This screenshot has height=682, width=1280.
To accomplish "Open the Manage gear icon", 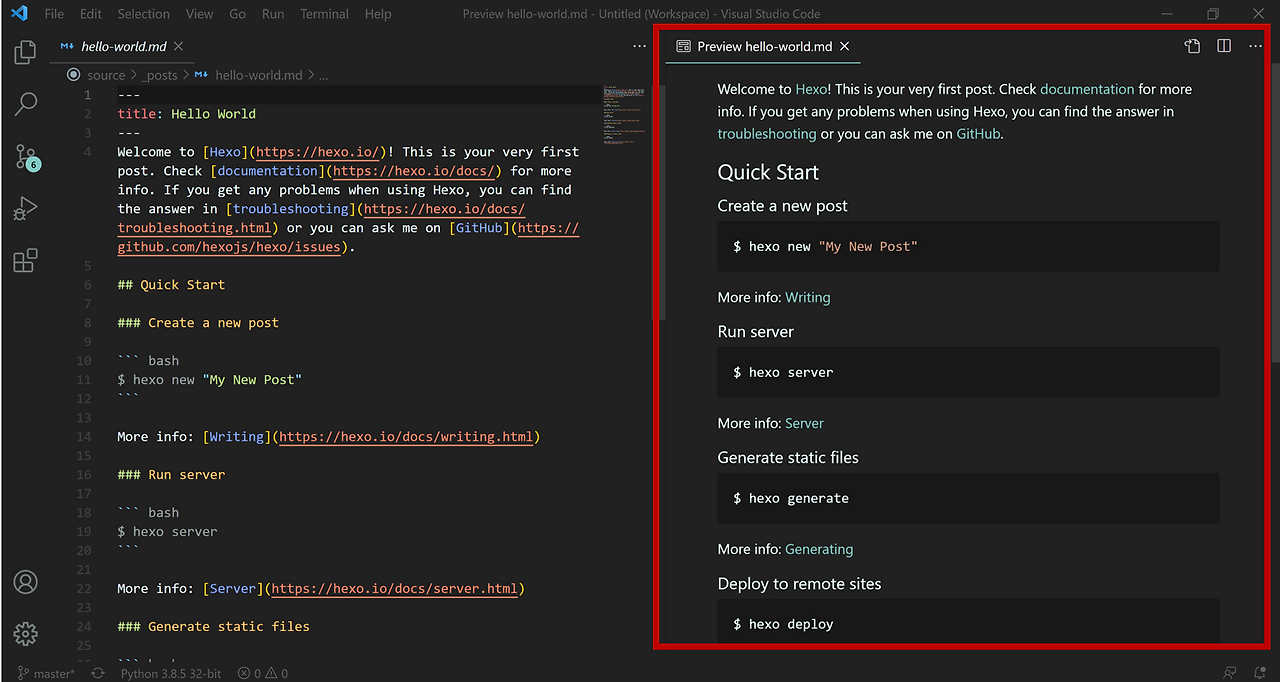I will tap(26, 634).
